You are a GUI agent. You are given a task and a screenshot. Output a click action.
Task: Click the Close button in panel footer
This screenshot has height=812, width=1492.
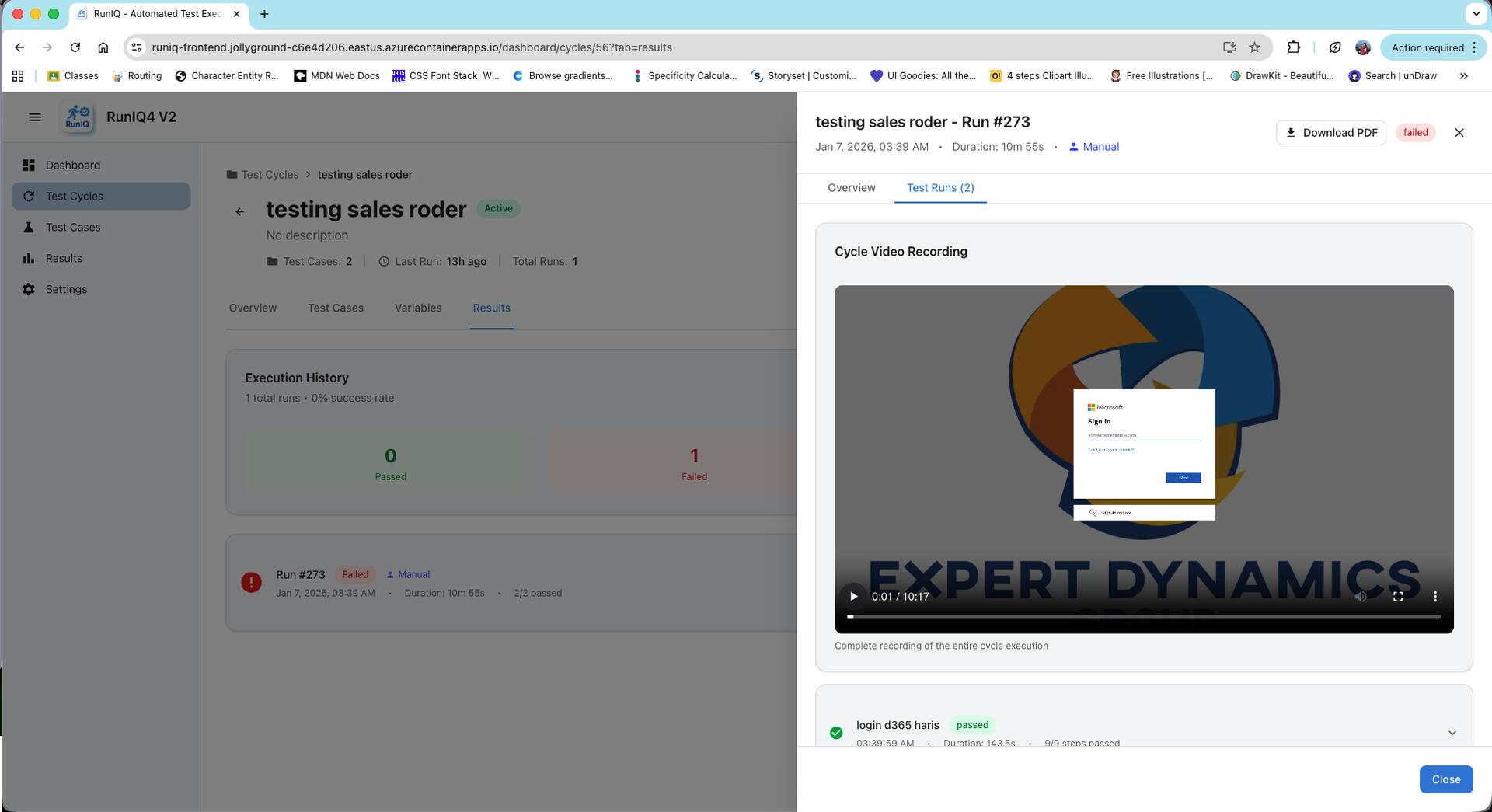coord(1446,780)
